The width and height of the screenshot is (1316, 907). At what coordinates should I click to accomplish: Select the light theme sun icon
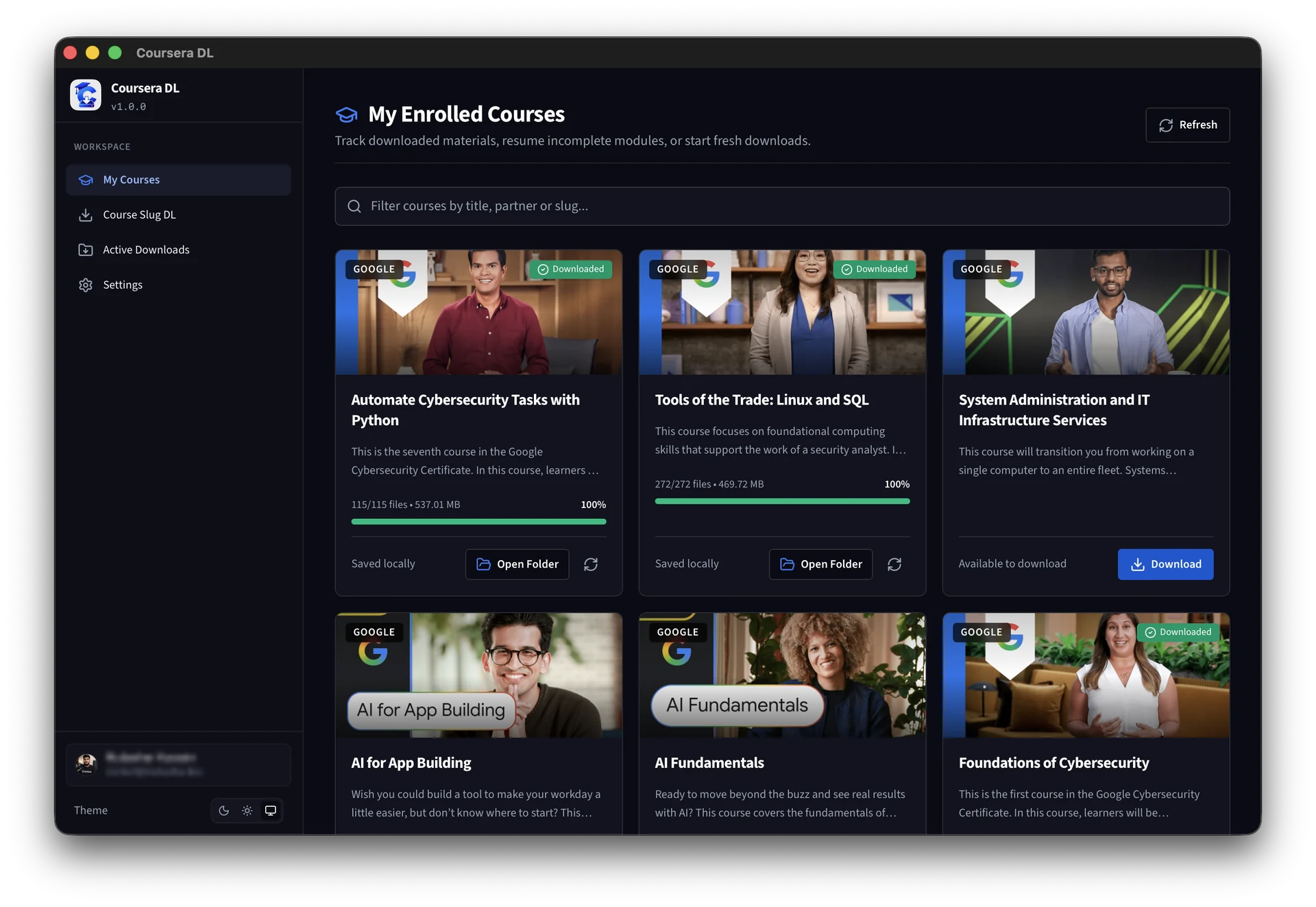[247, 810]
